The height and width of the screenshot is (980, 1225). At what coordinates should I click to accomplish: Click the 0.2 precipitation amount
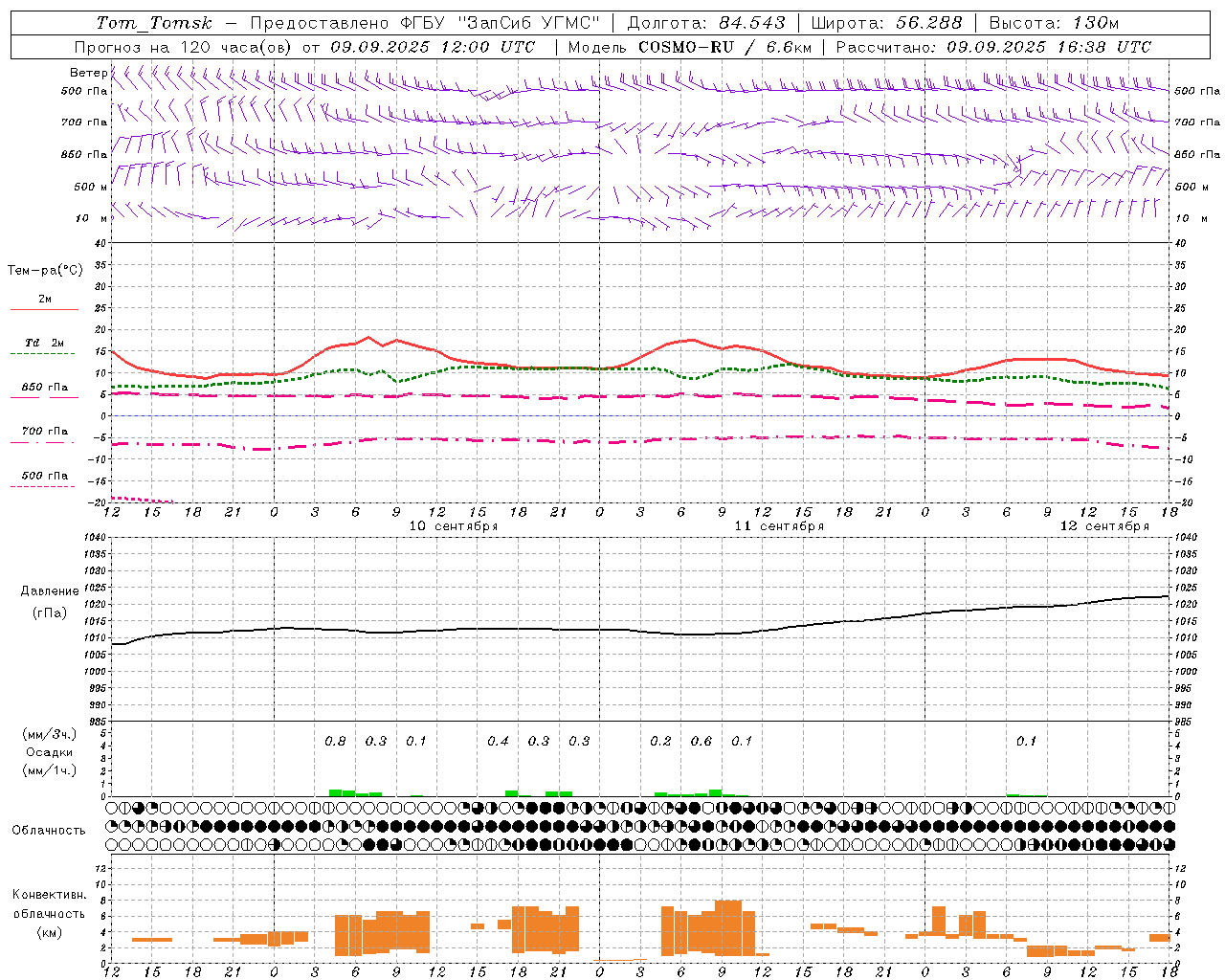point(660,742)
